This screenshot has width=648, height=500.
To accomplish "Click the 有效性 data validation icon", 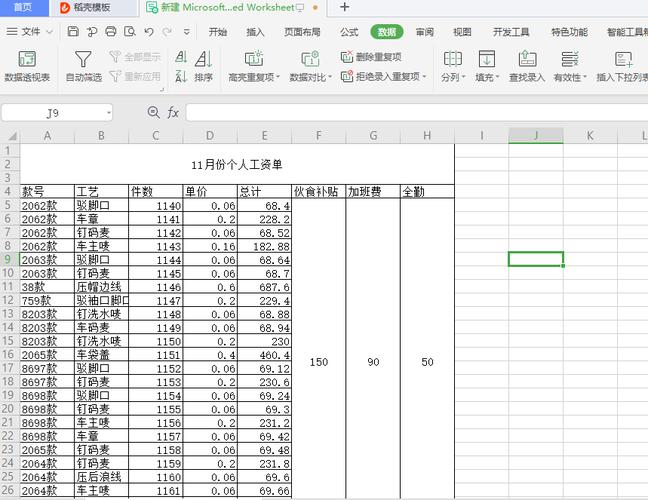I will (570, 59).
